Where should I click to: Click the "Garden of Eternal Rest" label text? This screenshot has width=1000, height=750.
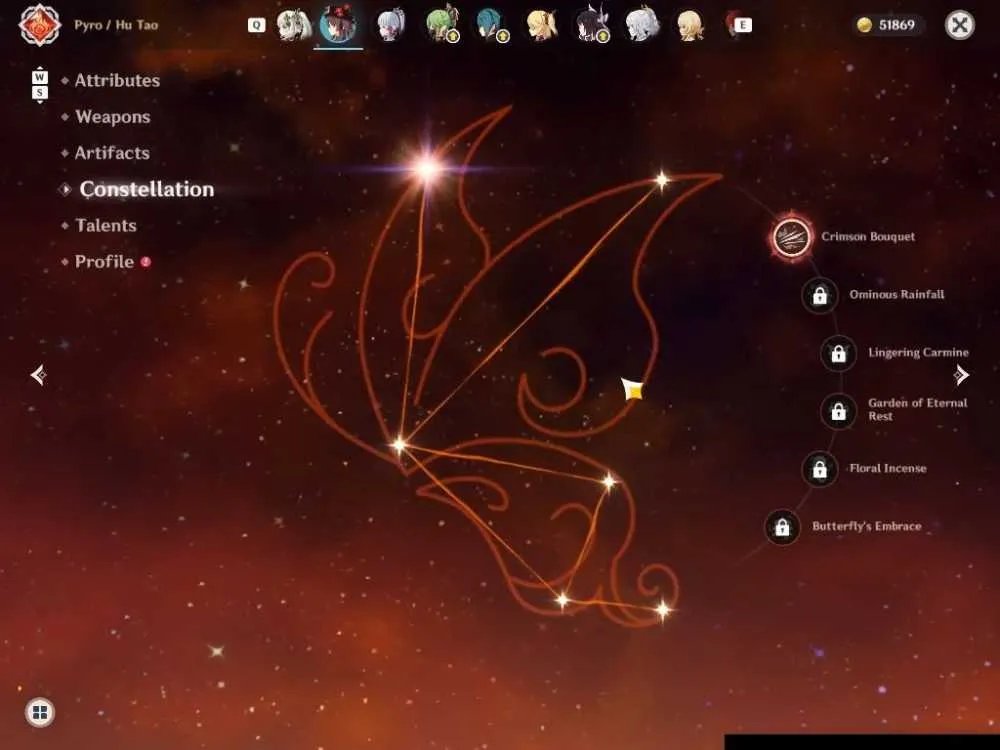coord(918,409)
